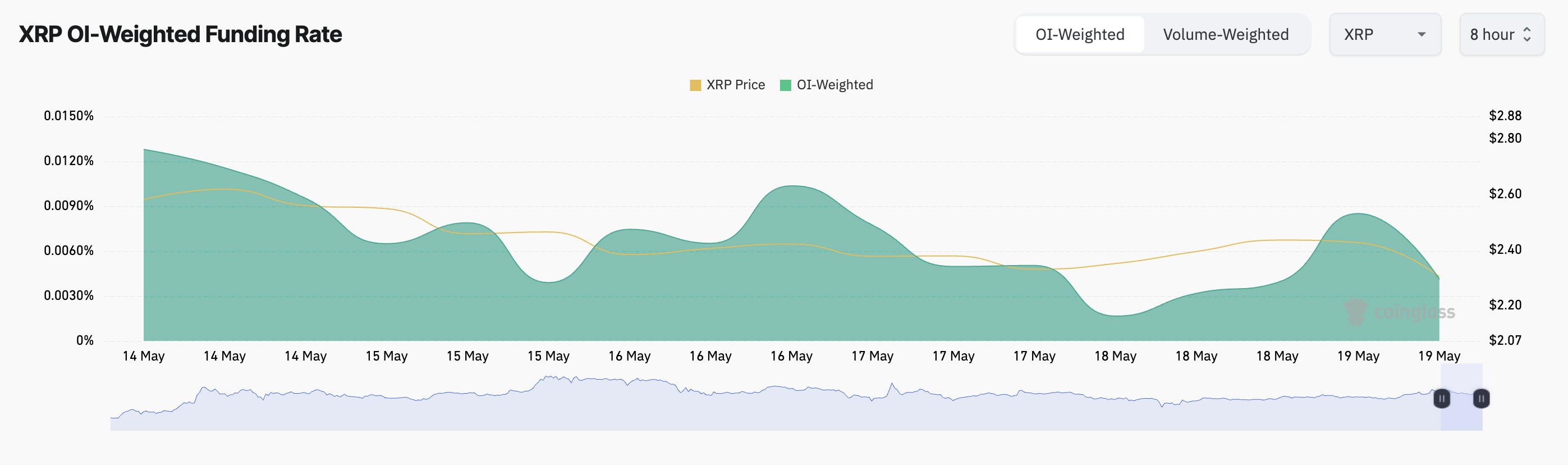Click the 0% y-axis label
Viewport: 1568px width, 465px height.
click(85, 341)
